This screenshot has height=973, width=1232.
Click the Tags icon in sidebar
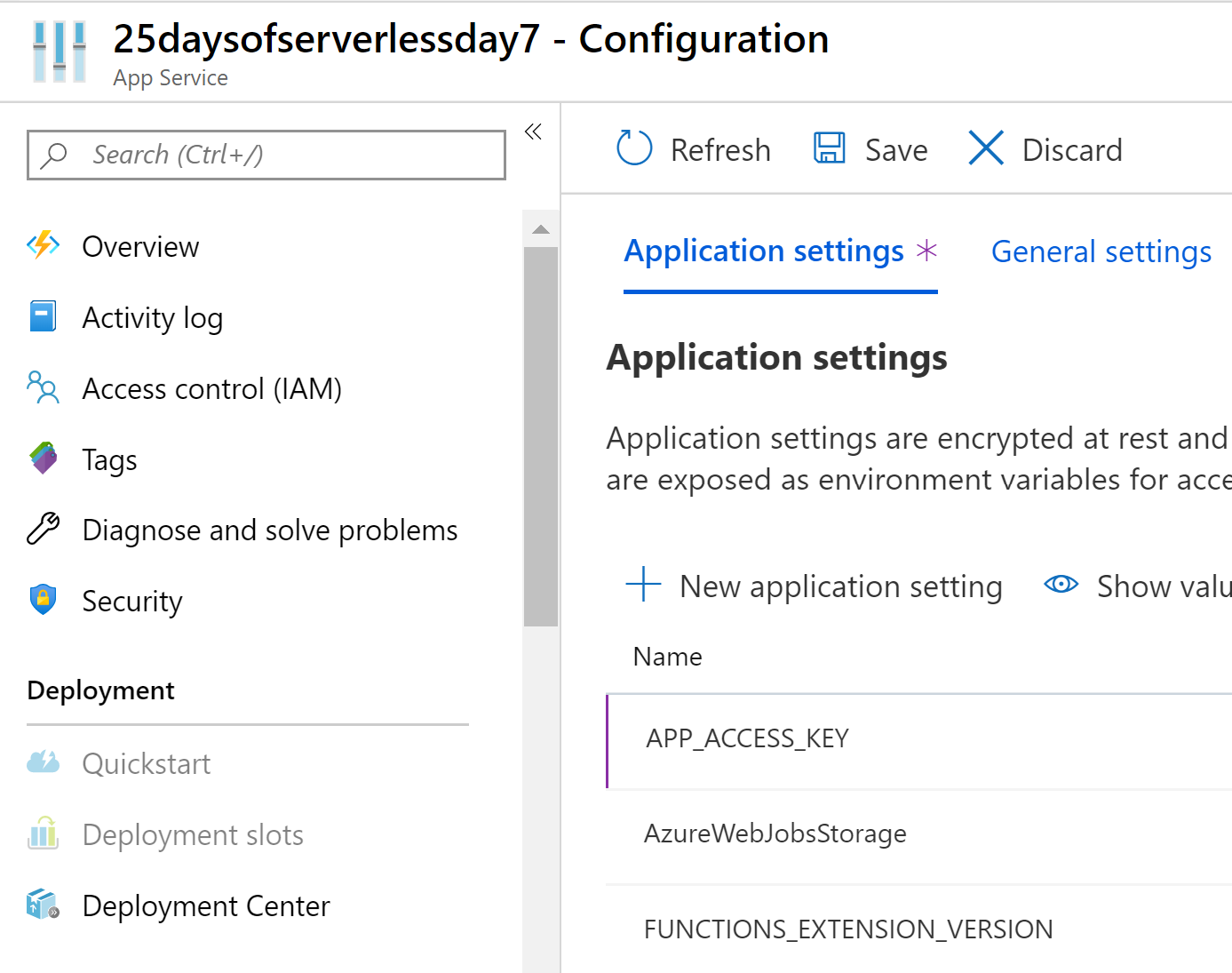(43, 459)
